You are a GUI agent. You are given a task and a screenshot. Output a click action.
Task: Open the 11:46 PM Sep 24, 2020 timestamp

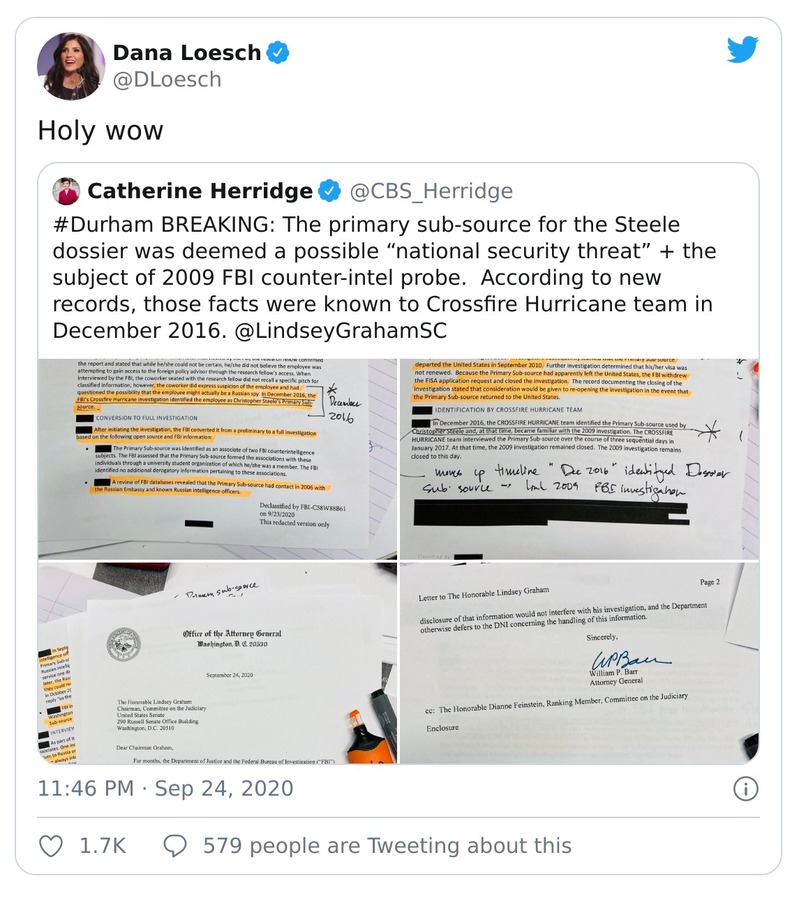(165, 788)
